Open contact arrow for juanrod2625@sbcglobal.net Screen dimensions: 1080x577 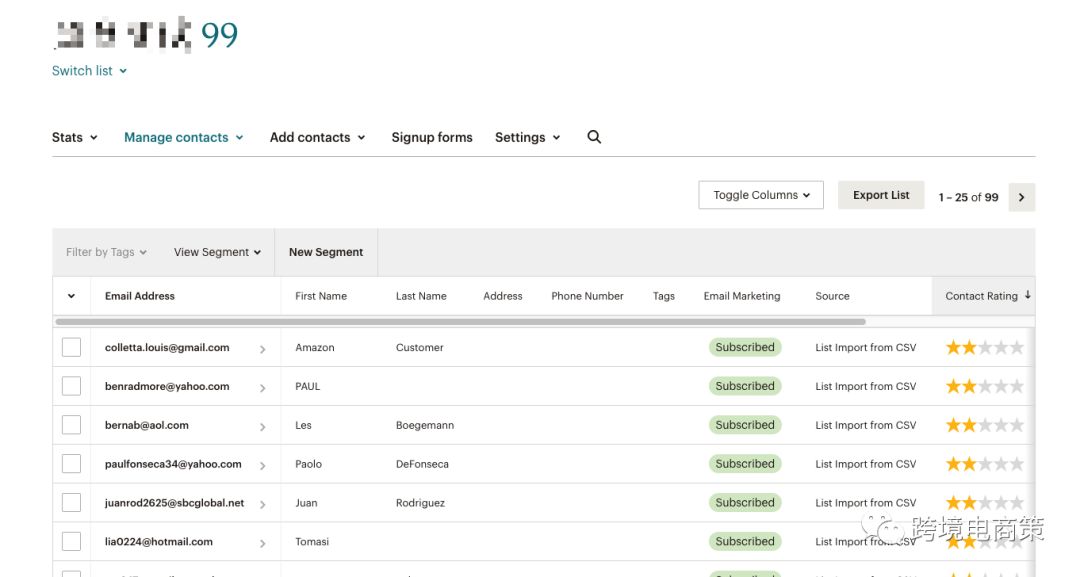pos(262,504)
